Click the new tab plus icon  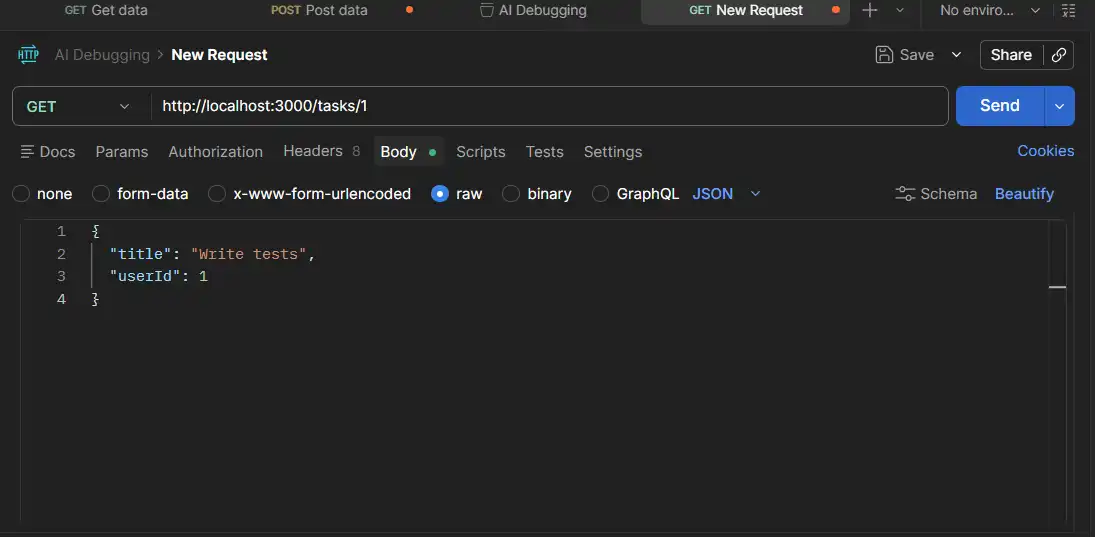[x=870, y=10]
